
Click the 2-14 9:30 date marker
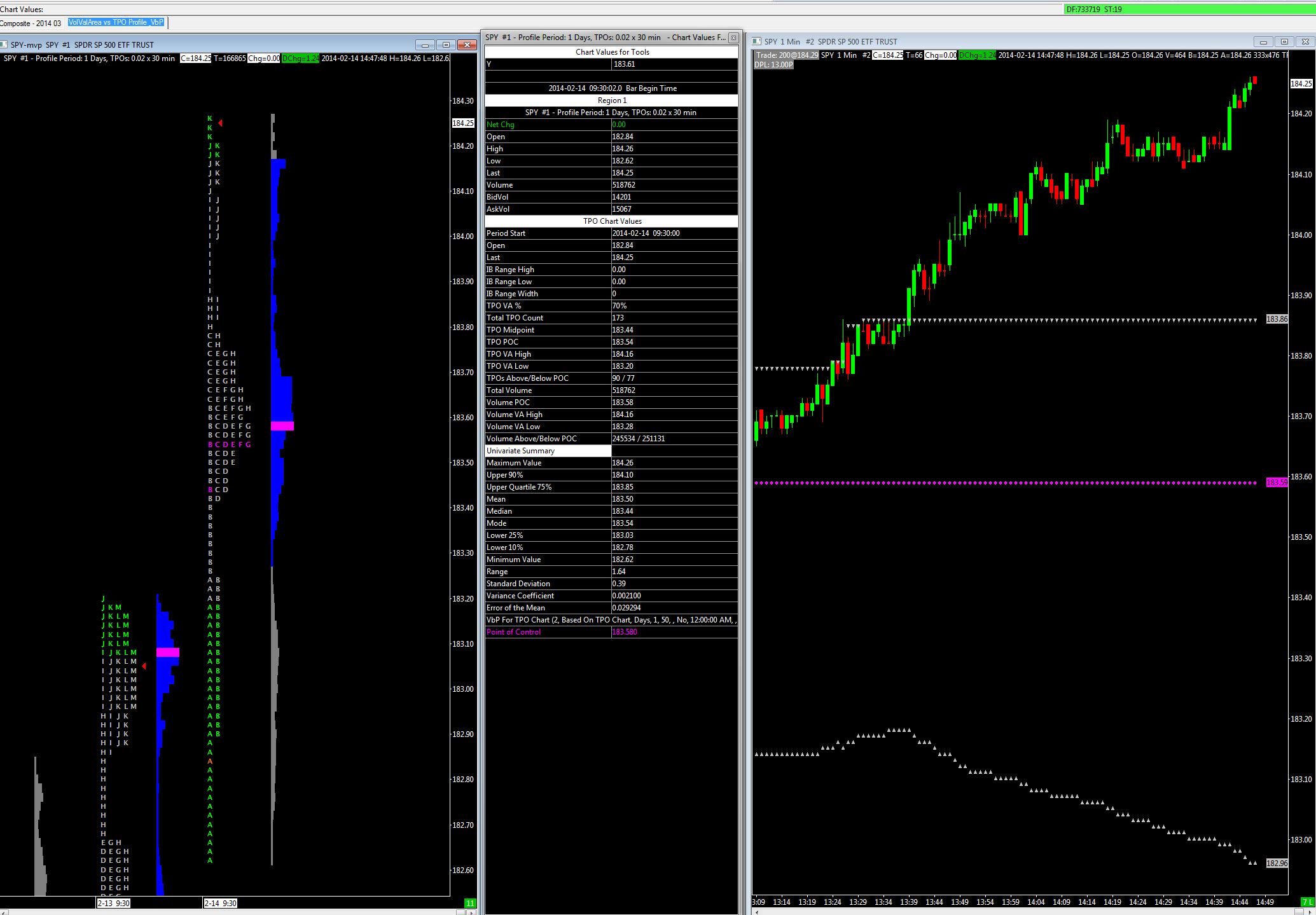pos(220,903)
